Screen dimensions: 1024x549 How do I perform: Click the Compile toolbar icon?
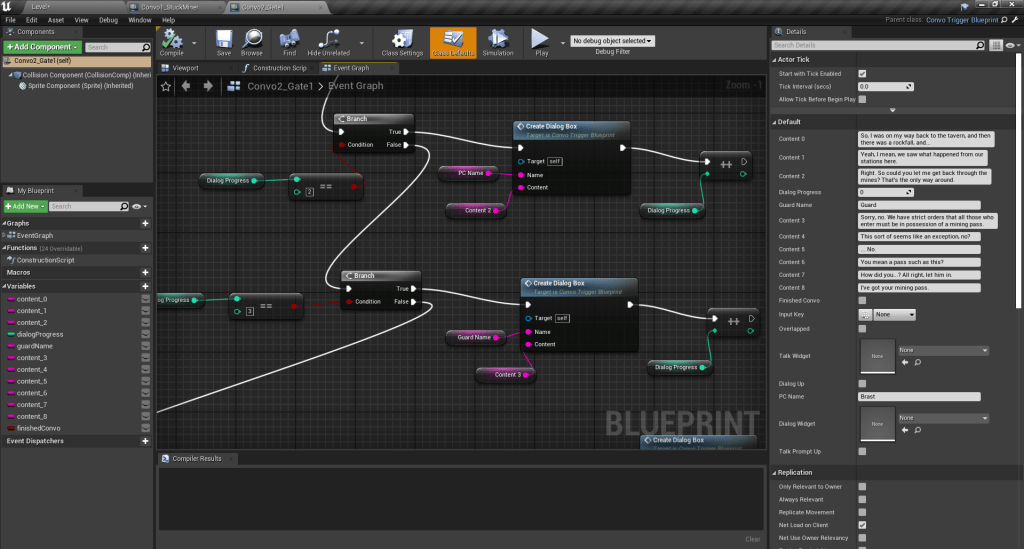pyautogui.click(x=172, y=41)
